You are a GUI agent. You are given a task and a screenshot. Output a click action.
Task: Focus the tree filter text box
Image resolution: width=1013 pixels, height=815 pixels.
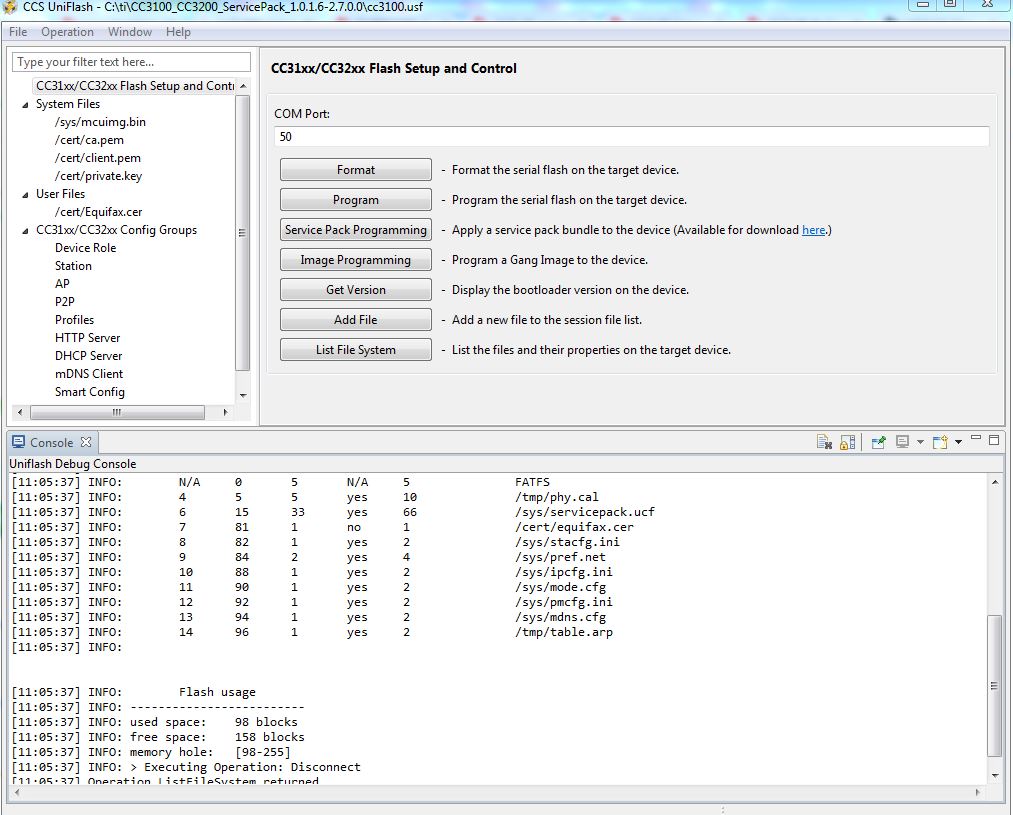(131, 62)
